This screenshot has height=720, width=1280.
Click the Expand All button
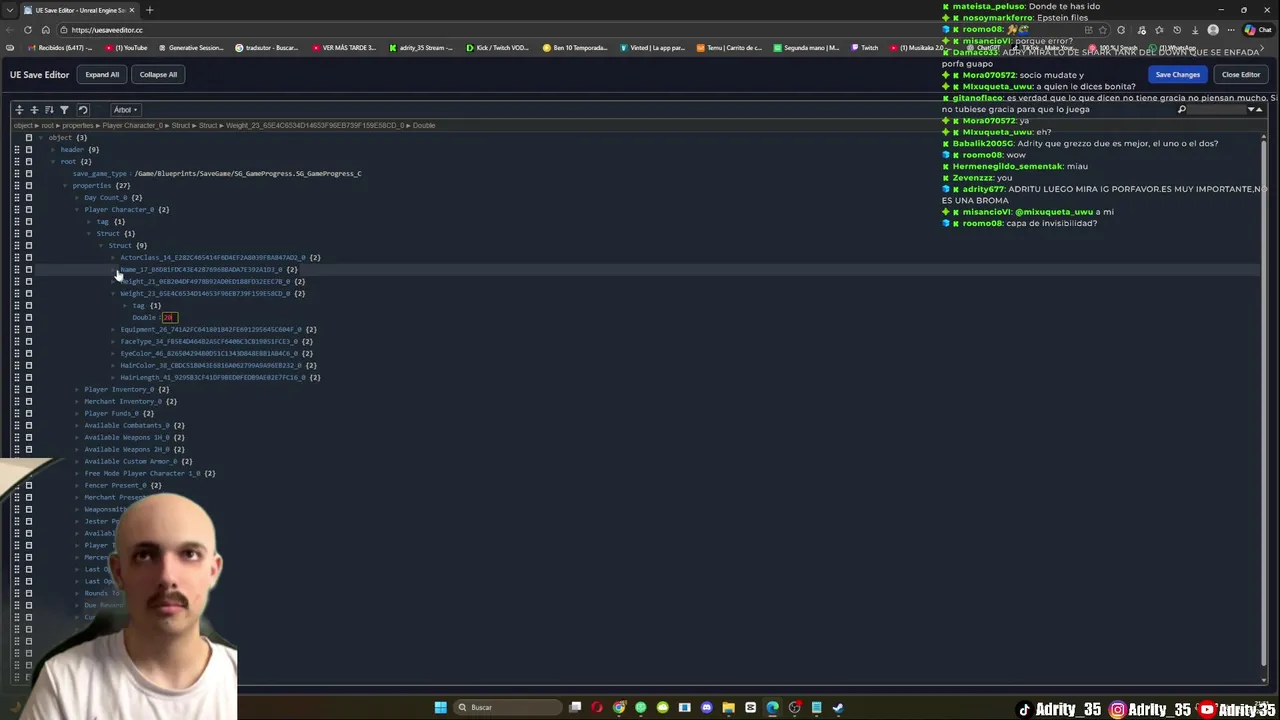102,75
